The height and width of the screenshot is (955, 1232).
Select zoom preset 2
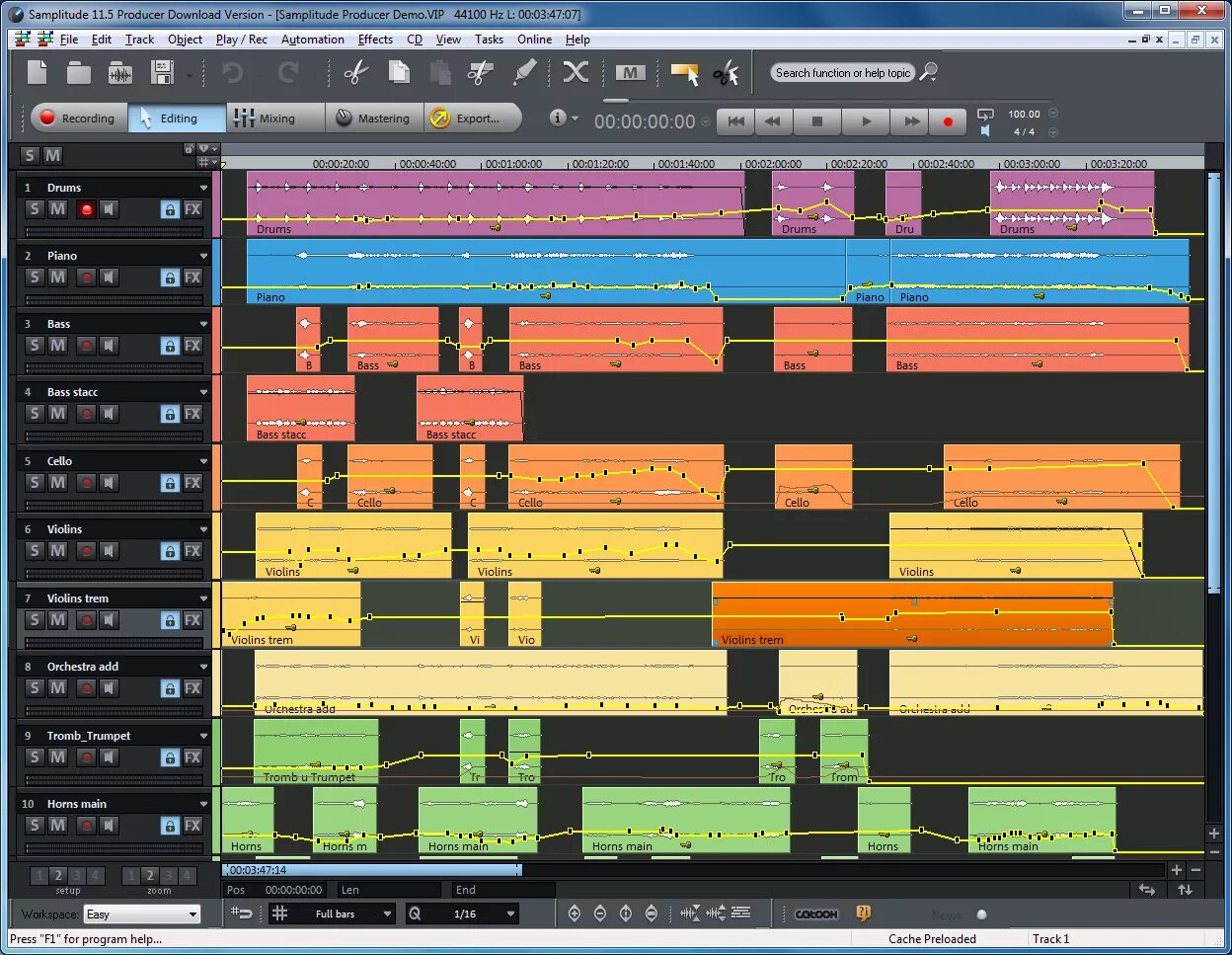150,875
